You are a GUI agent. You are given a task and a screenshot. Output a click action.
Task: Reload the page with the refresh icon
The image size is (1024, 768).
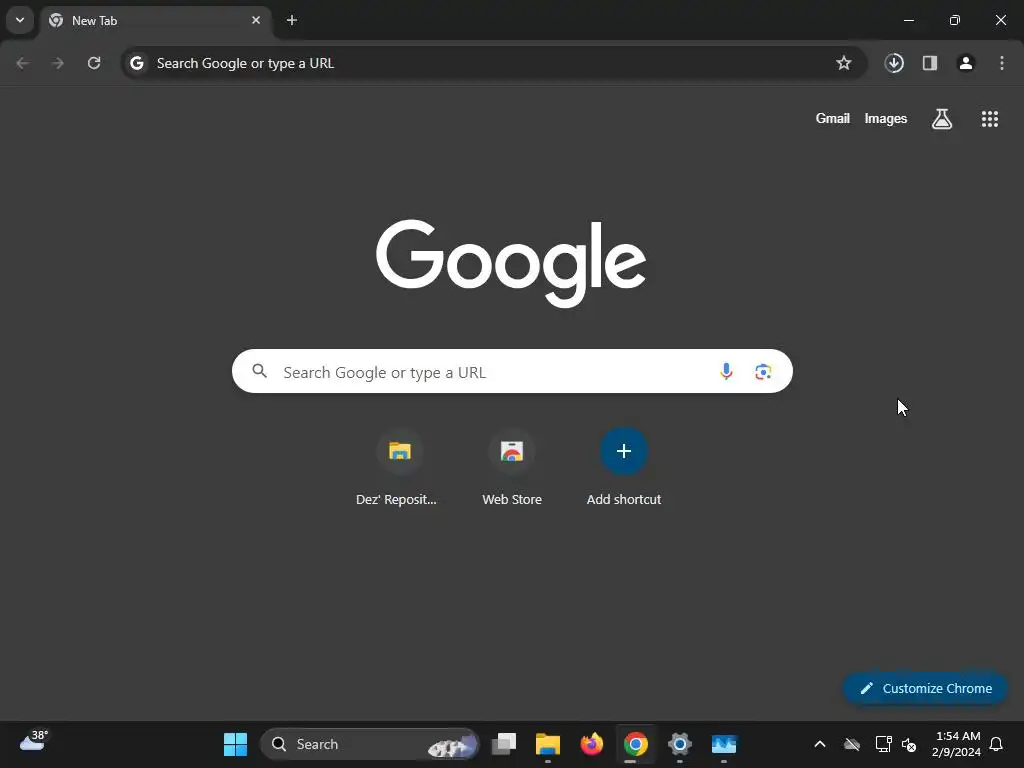pyautogui.click(x=94, y=63)
